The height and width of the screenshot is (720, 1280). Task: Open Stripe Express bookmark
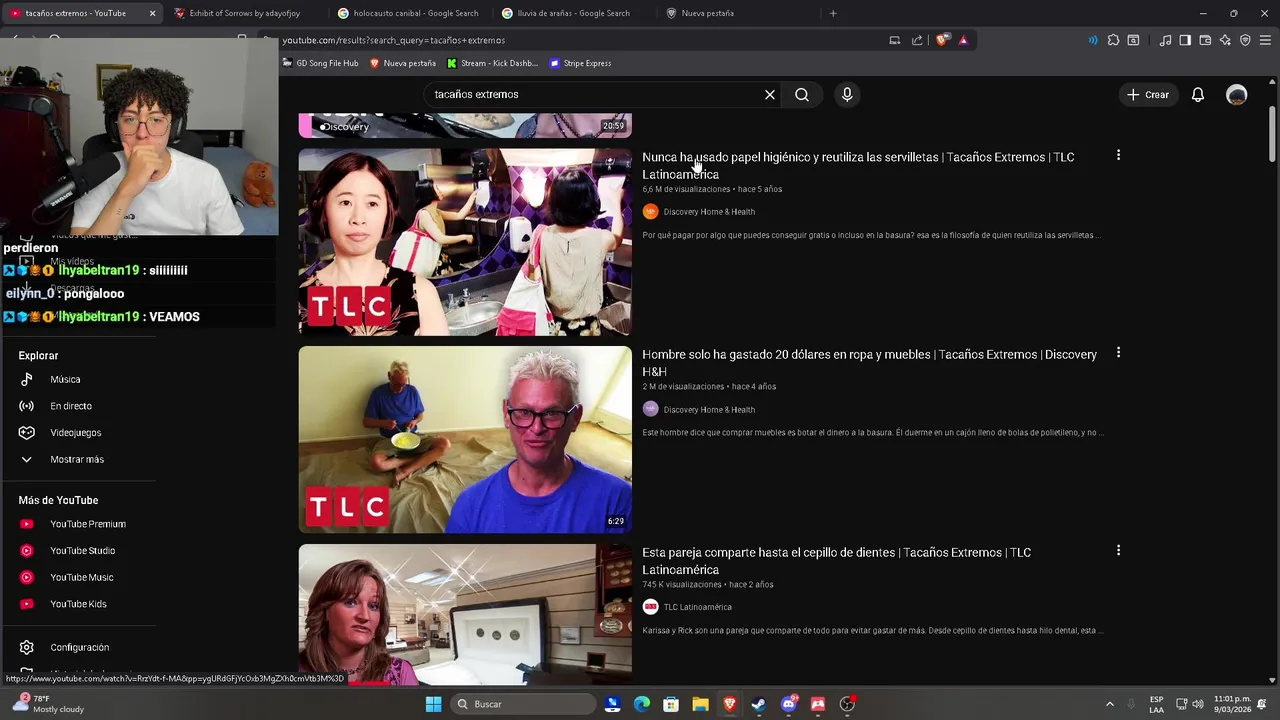(x=580, y=63)
